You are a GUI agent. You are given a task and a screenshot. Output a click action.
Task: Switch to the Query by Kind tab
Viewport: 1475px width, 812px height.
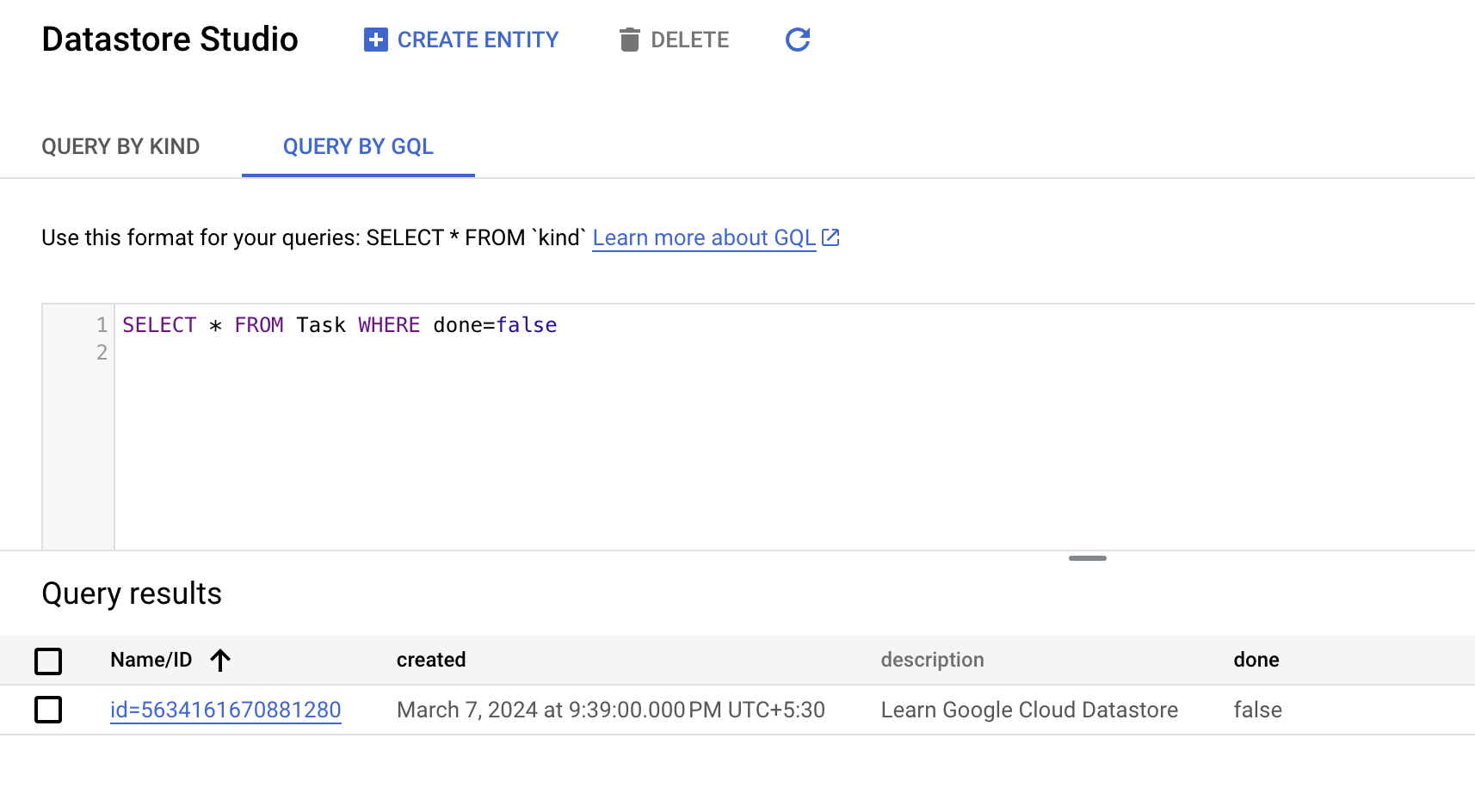[120, 147]
